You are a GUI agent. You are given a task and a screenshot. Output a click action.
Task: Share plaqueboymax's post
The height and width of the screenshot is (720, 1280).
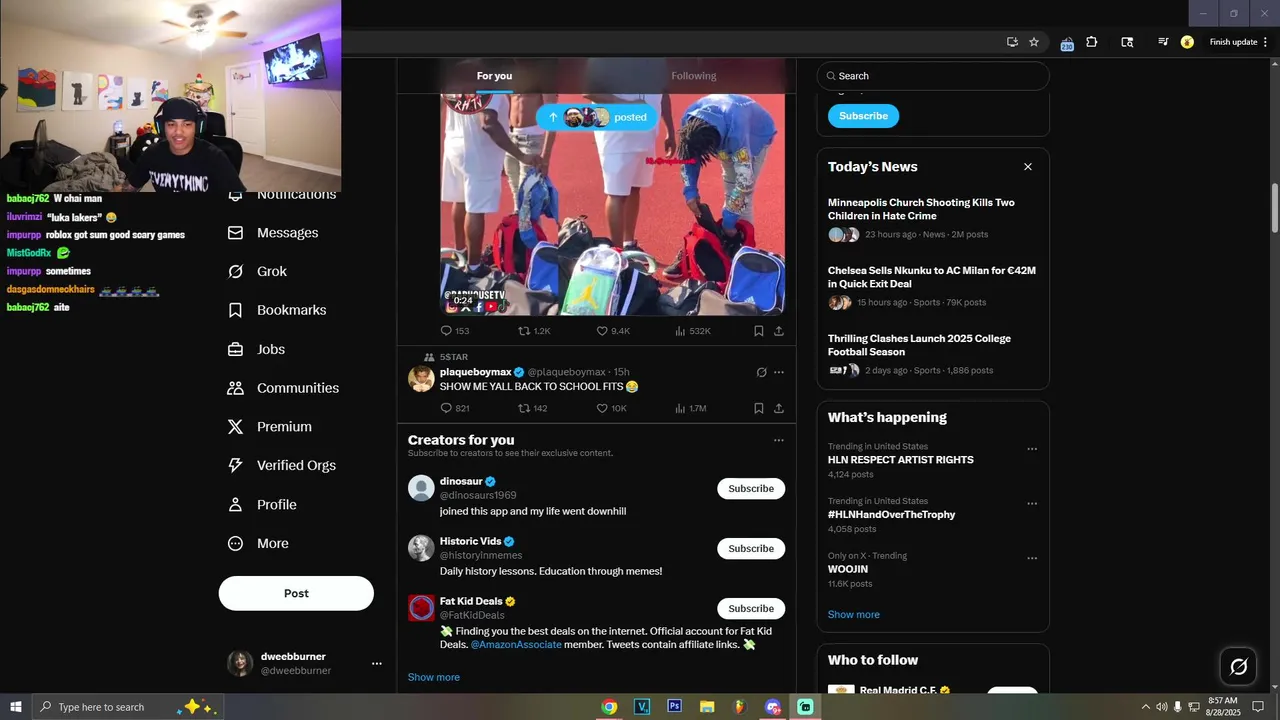coord(779,408)
